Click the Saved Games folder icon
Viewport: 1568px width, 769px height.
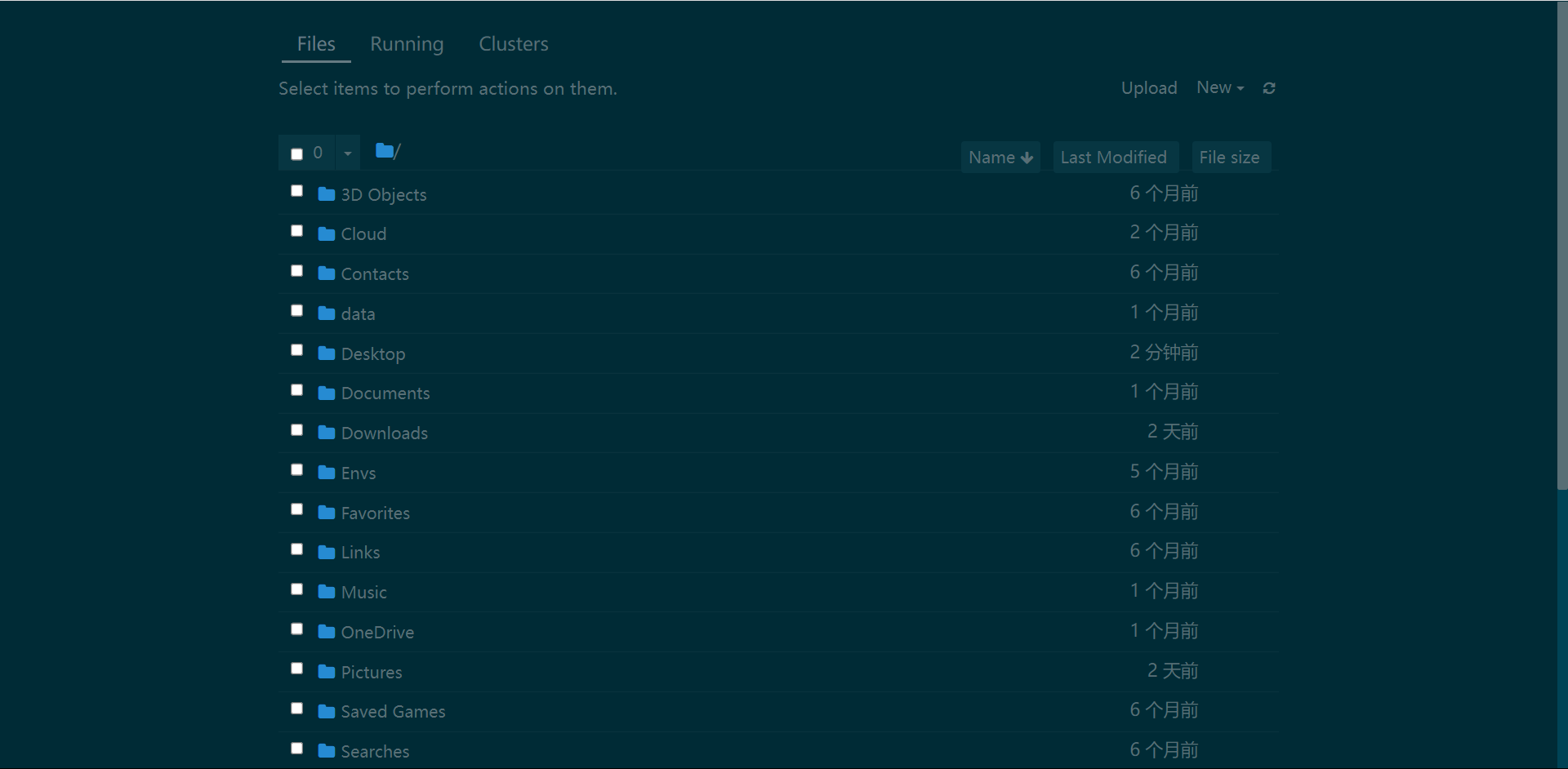click(327, 712)
